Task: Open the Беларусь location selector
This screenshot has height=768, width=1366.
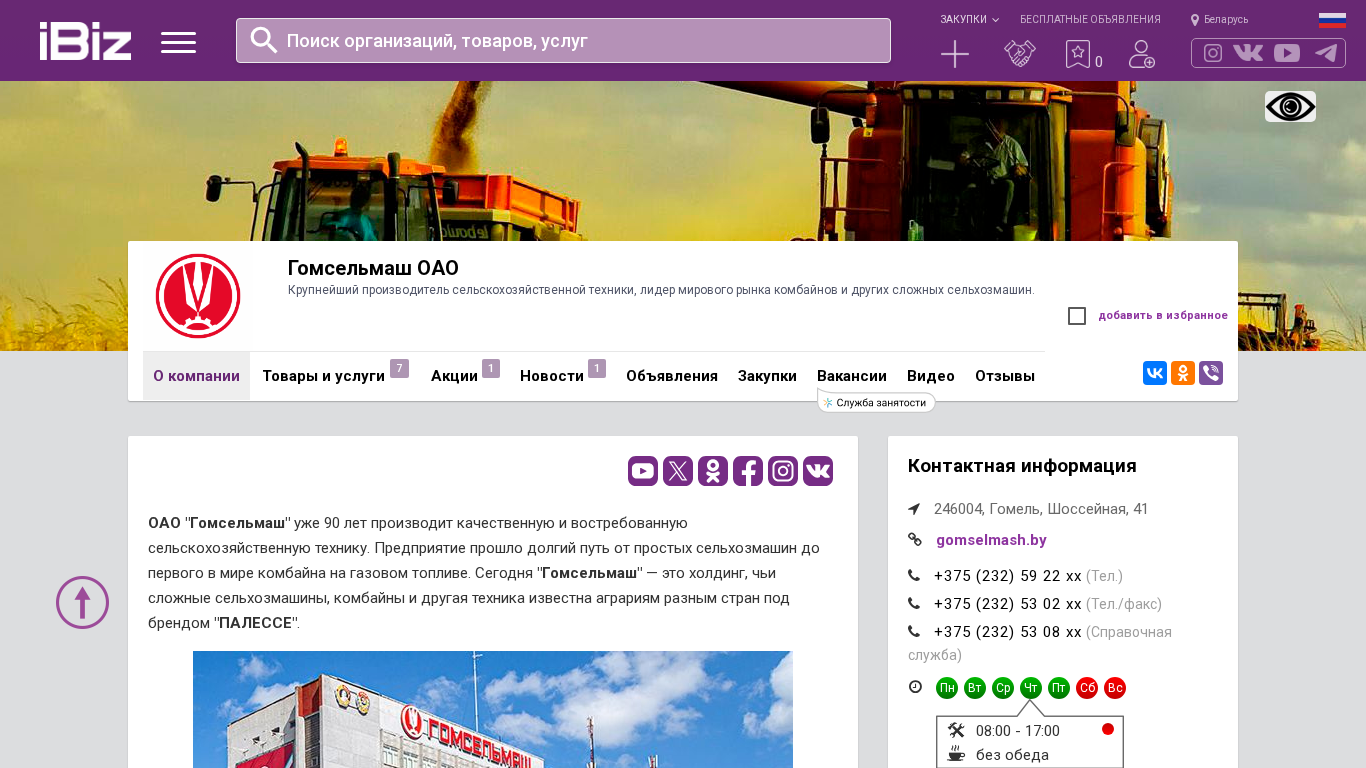Action: pos(1219,20)
